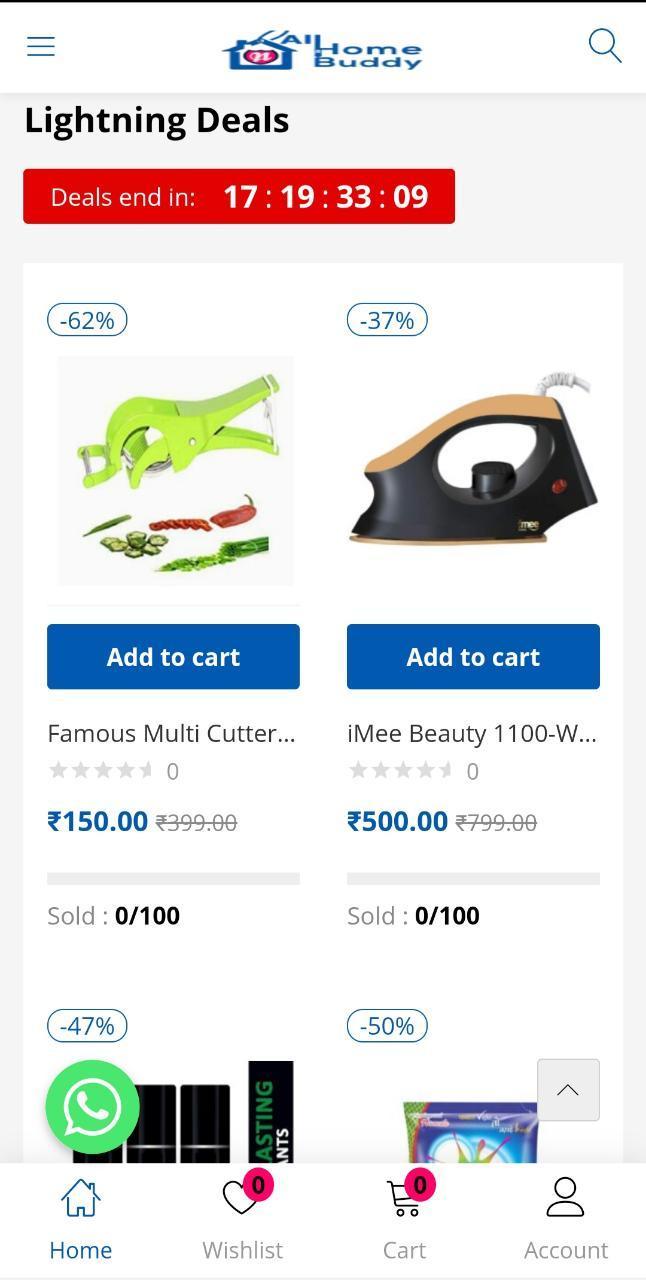
Task: Tap the search magnifier icon
Action: click(605, 46)
